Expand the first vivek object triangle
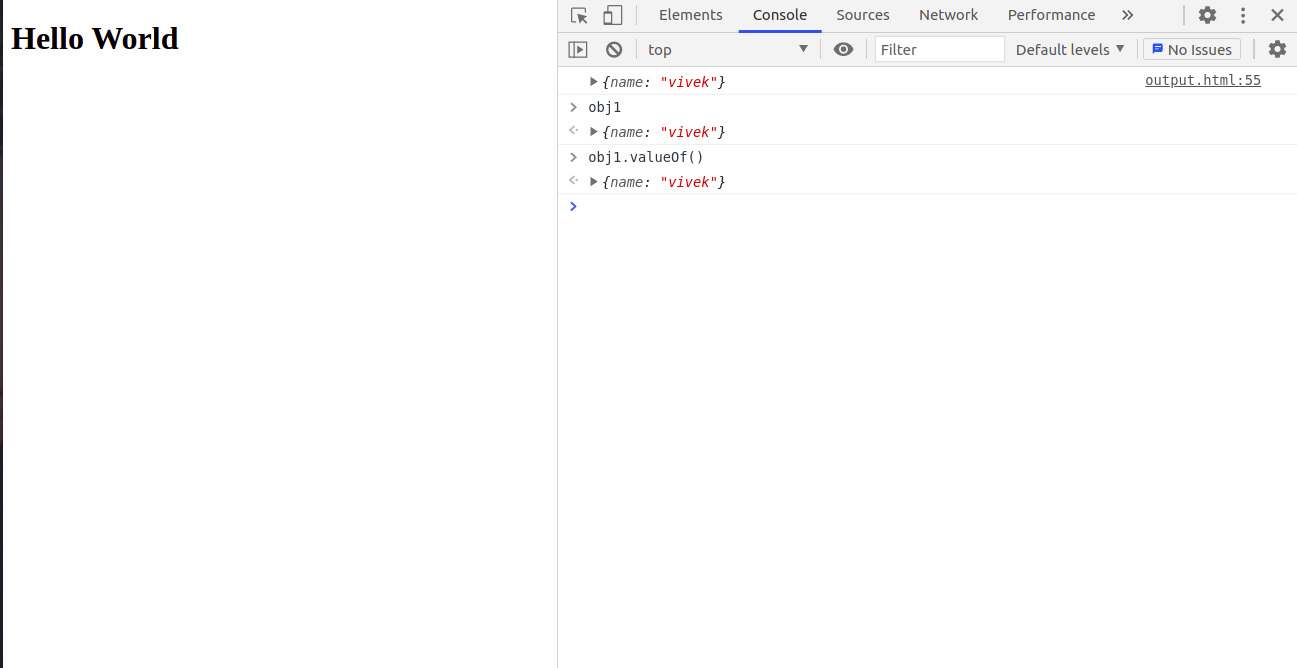 [x=593, y=81]
